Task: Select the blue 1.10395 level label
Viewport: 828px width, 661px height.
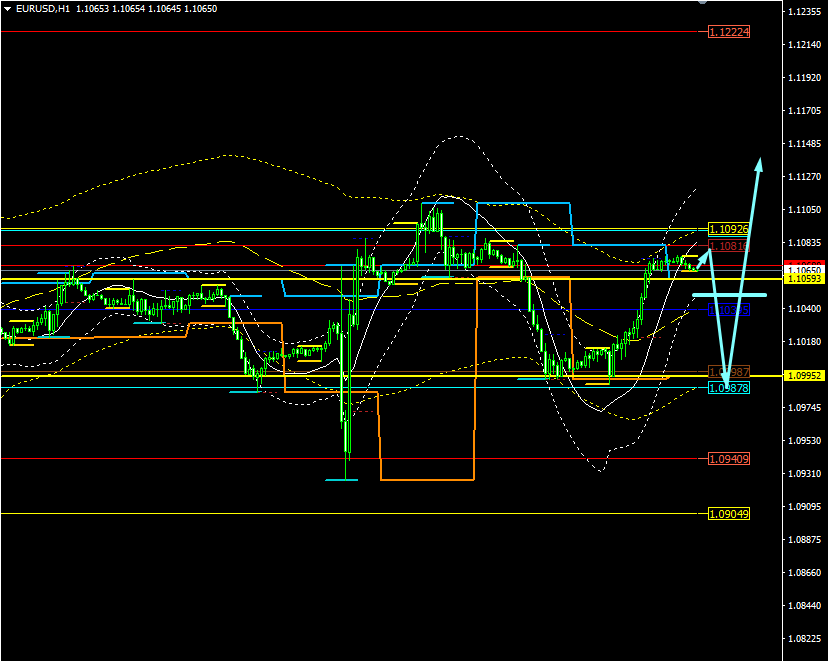Action: tap(729, 310)
